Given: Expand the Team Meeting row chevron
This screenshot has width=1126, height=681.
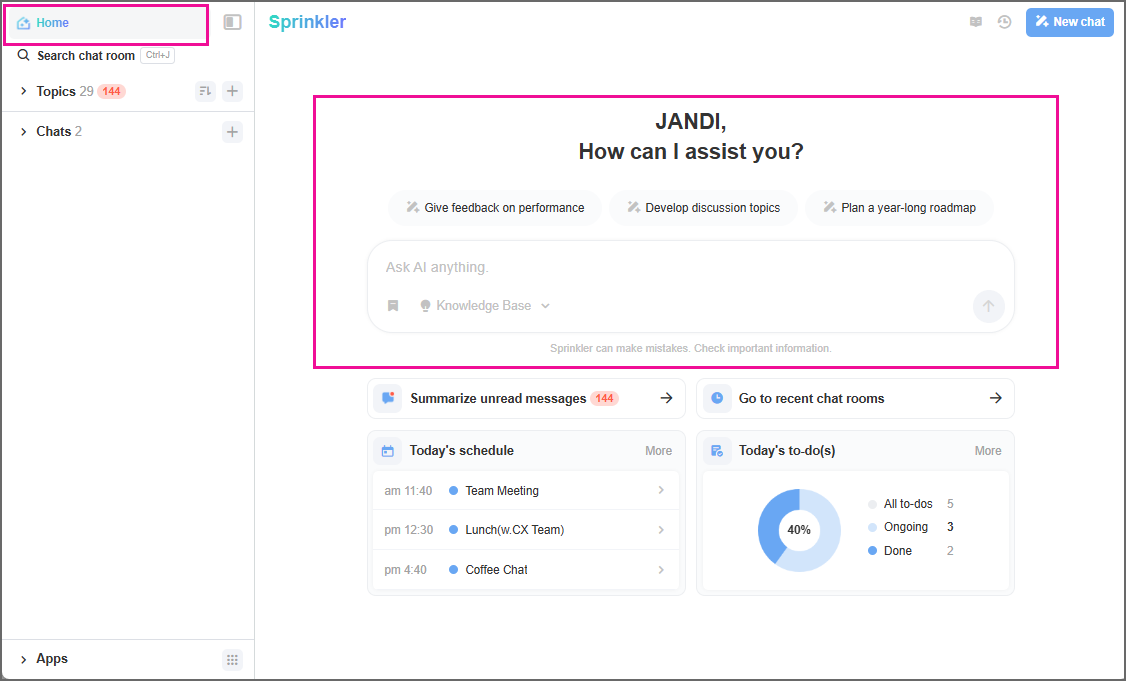Looking at the screenshot, I should pyautogui.click(x=661, y=491).
